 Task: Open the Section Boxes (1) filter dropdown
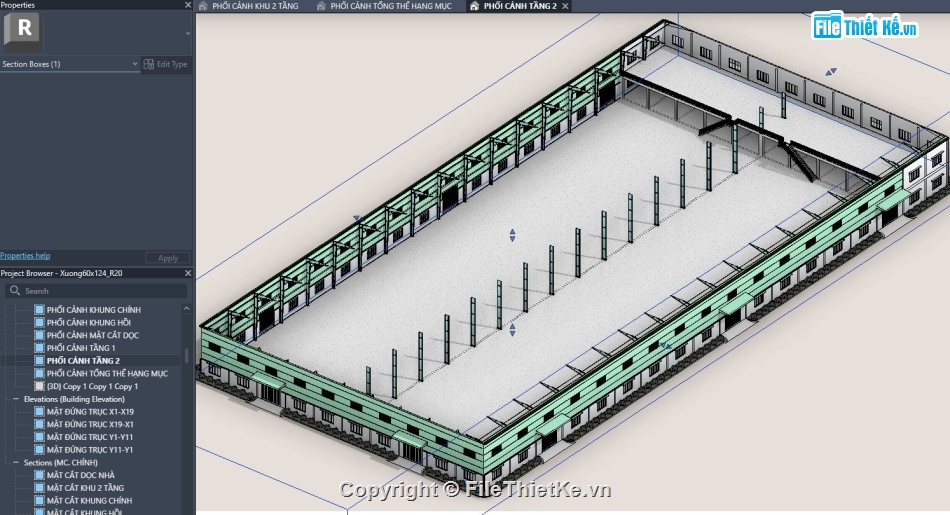[x=70, y=64]
